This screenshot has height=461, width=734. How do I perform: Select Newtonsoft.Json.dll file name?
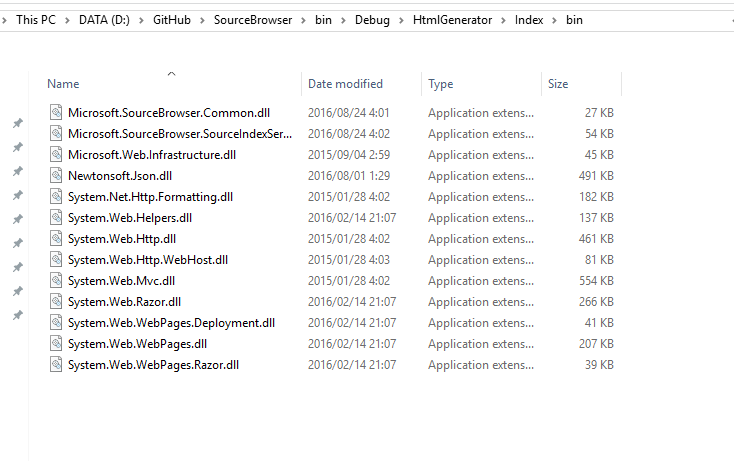pyautogui.click(x=120, y=176)
